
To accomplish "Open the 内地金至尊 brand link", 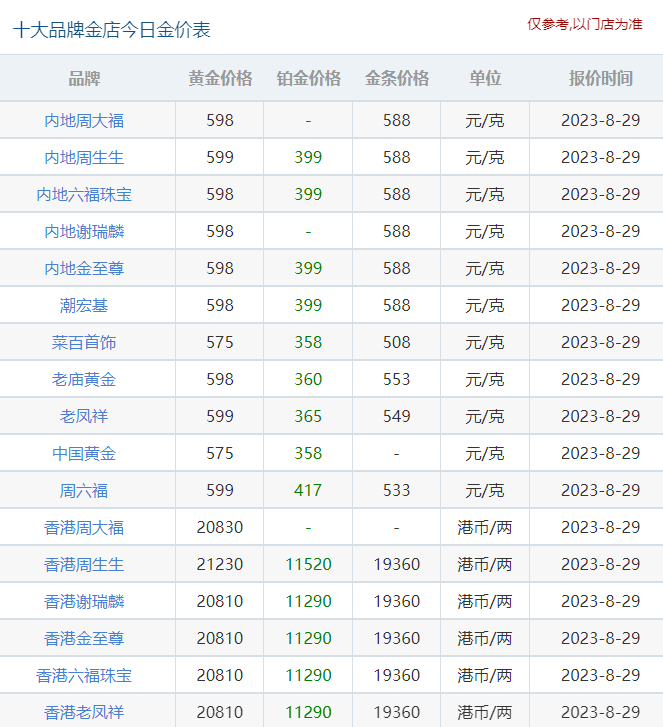I will pyautogui.click(x=84, y=268).
